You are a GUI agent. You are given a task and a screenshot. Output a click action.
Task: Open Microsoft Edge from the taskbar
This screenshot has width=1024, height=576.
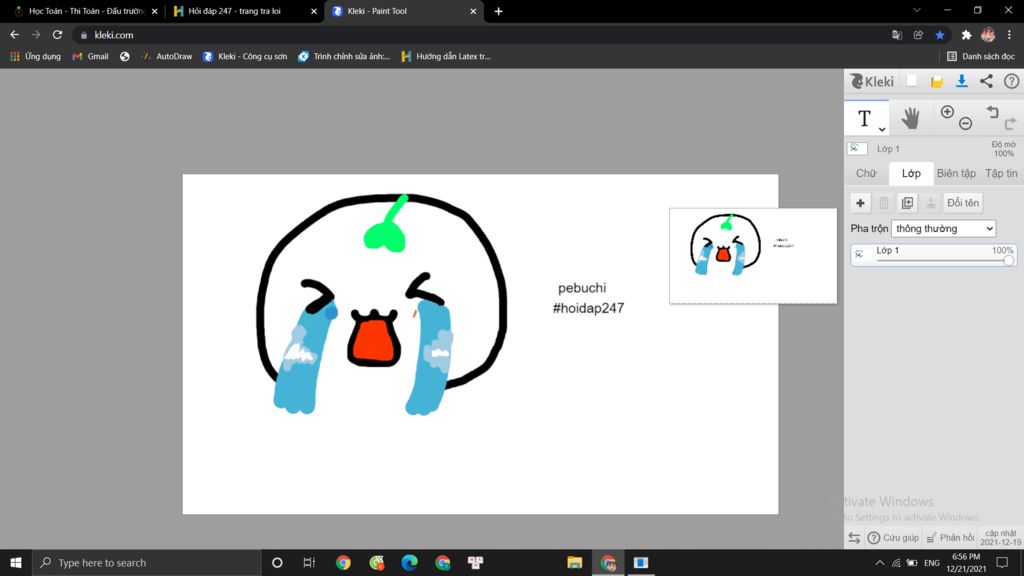(409, 562)
